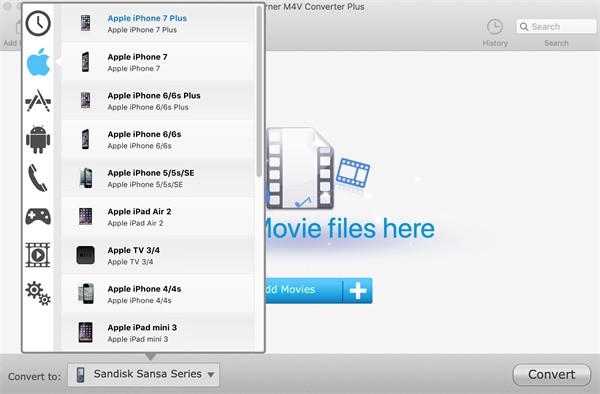Click the iPhone 6/6s device icon
The height and width of the screenshot is (394, 600).
pyautogui.click(x=85, y=139)
